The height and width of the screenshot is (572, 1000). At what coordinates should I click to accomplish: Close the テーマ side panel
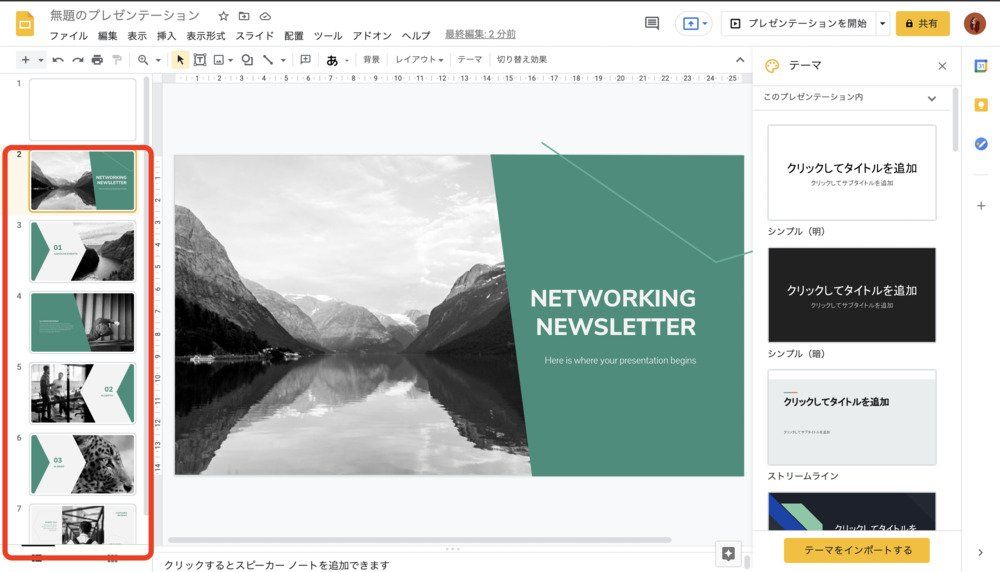tap(942, 66)
